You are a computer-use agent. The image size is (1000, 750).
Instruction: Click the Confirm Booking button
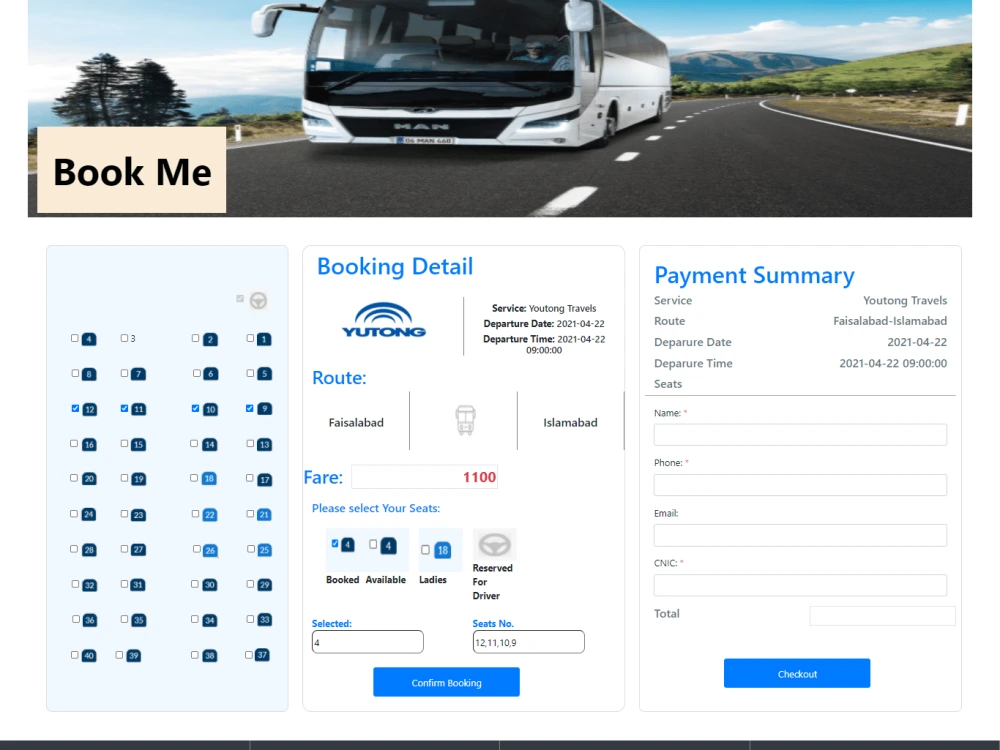[446, 682]
